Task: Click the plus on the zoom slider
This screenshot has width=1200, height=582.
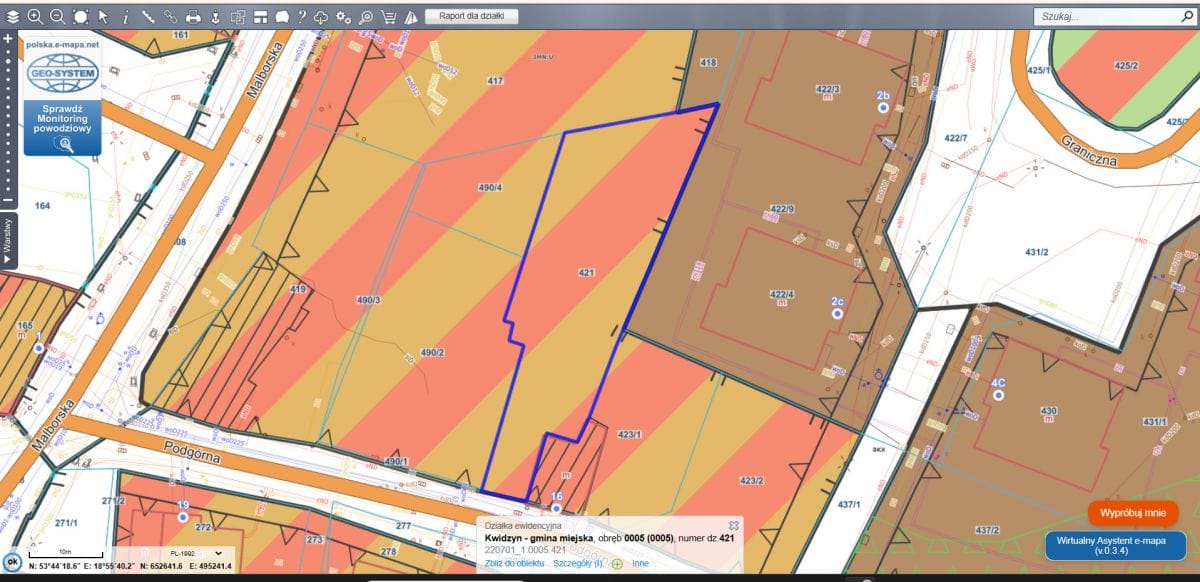Action: tap(7, 38)
